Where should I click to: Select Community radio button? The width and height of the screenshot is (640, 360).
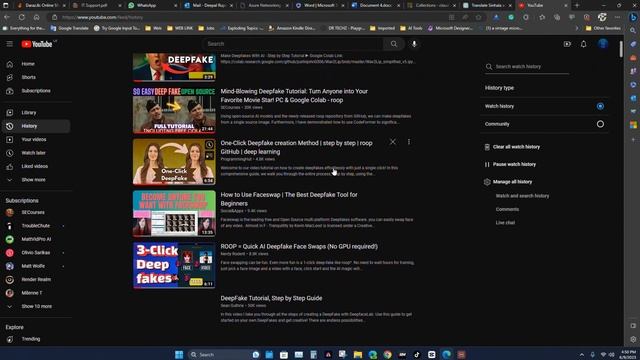(x=600, y=124)
